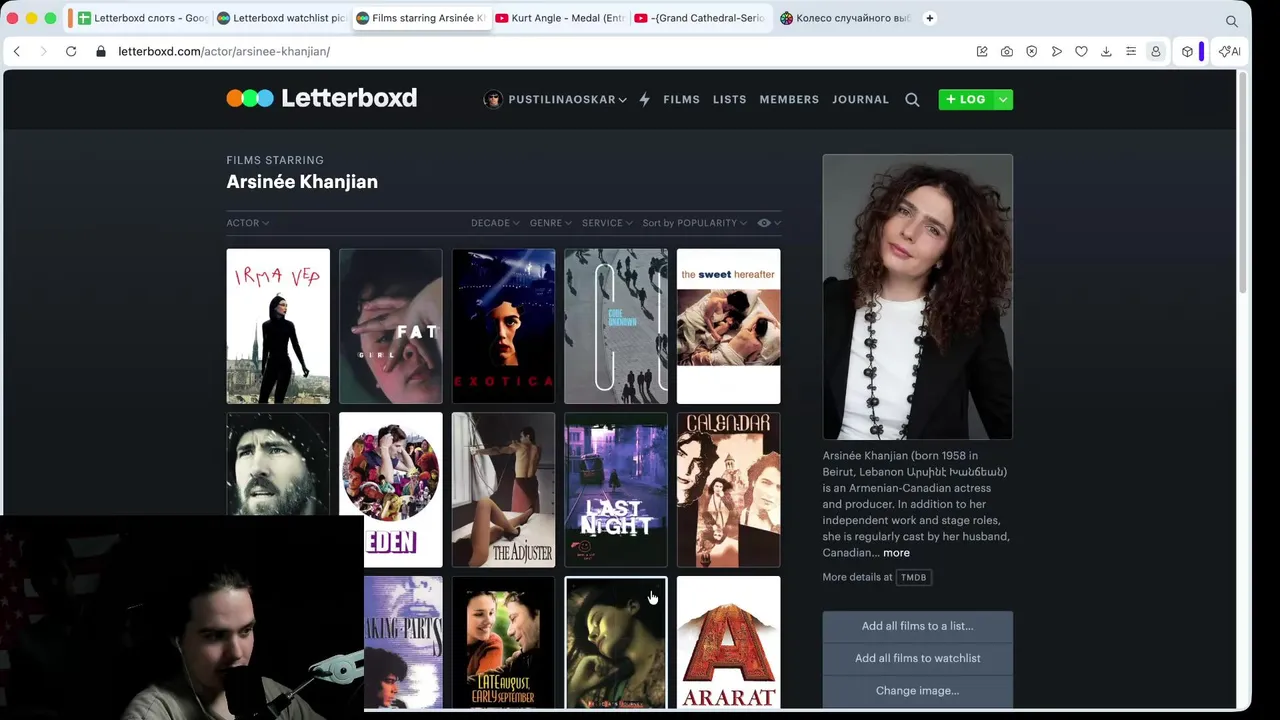
Task: Click the edit note icon in toolbar
Action: point(982,51)
